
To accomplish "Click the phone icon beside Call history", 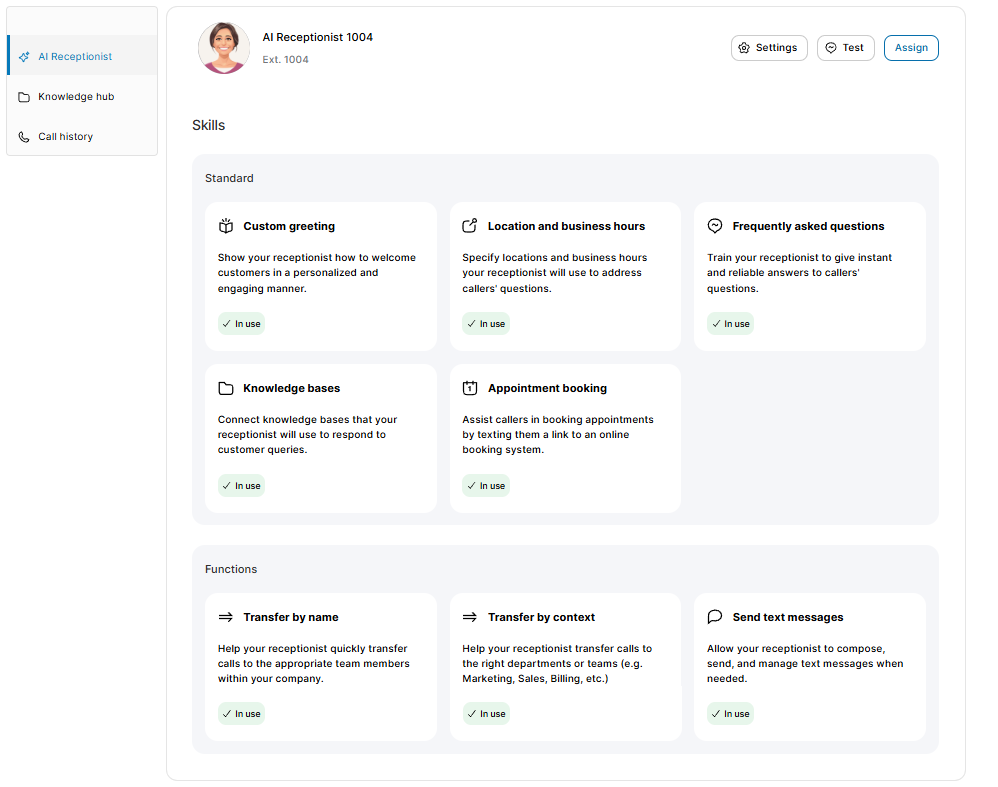I will pyautogui.click(x=24, y=136).
